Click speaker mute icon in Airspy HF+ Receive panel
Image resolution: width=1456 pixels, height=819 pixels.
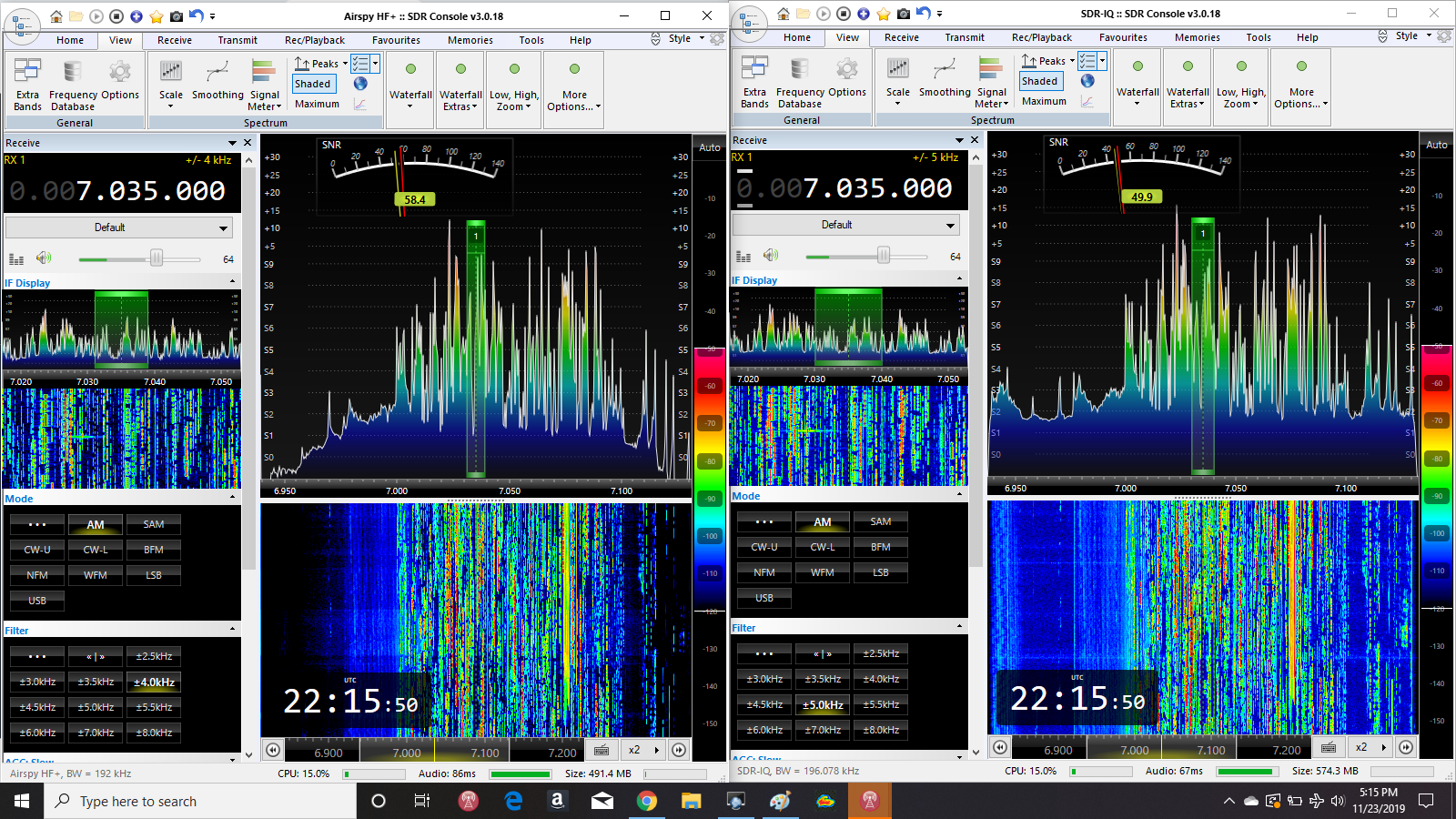(44, 258)
